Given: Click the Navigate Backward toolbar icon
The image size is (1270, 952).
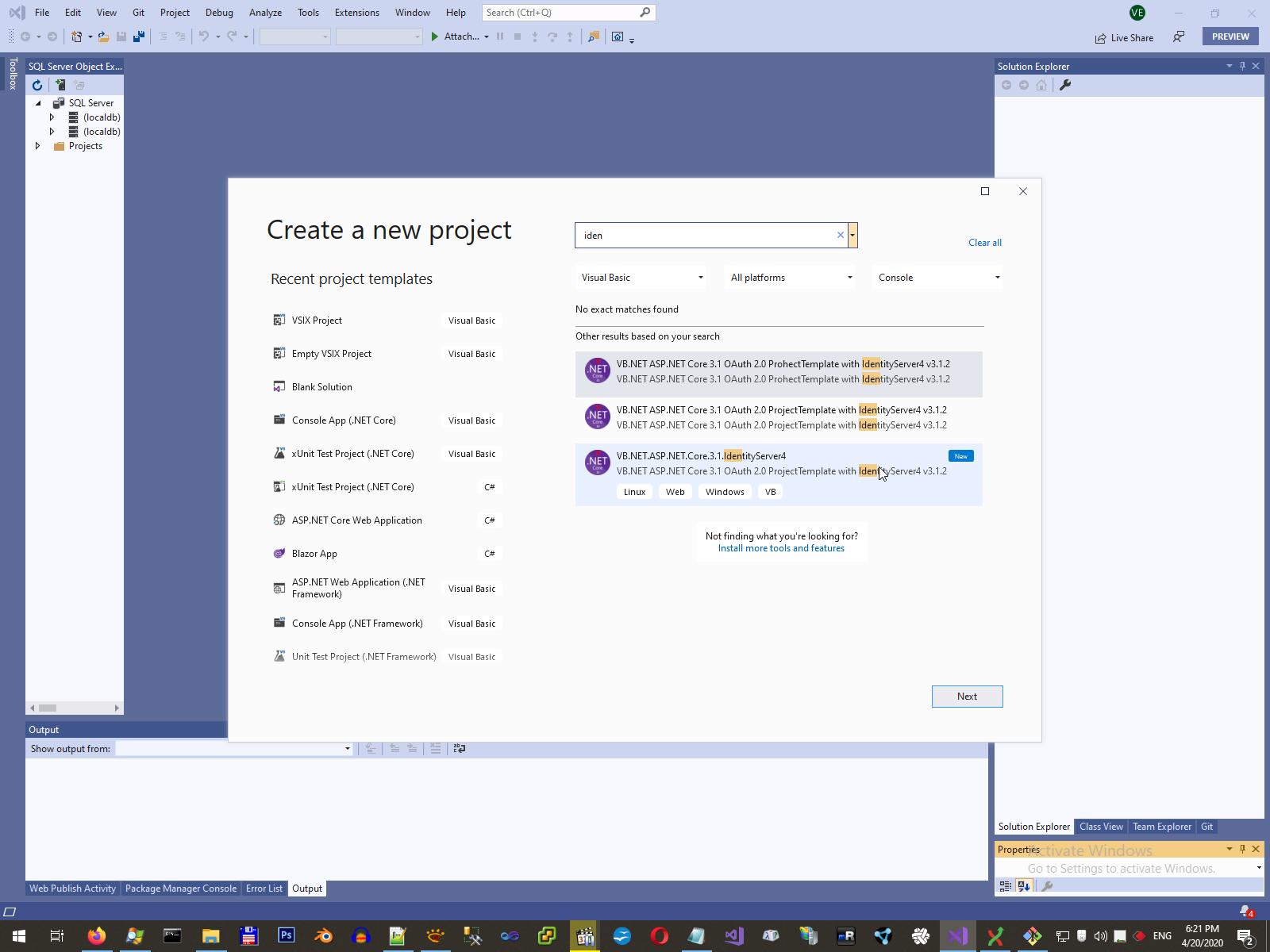Looking at the screenshot, I should (x=25, y=36).
